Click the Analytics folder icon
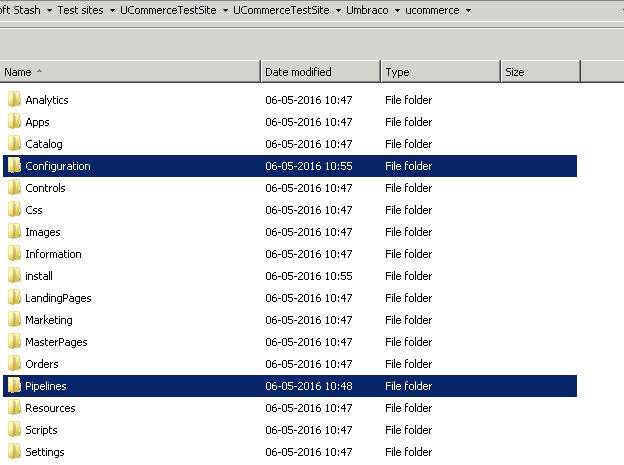Image resolution: width=624 pixels, height=465 pixels. (x=14, y=100)
